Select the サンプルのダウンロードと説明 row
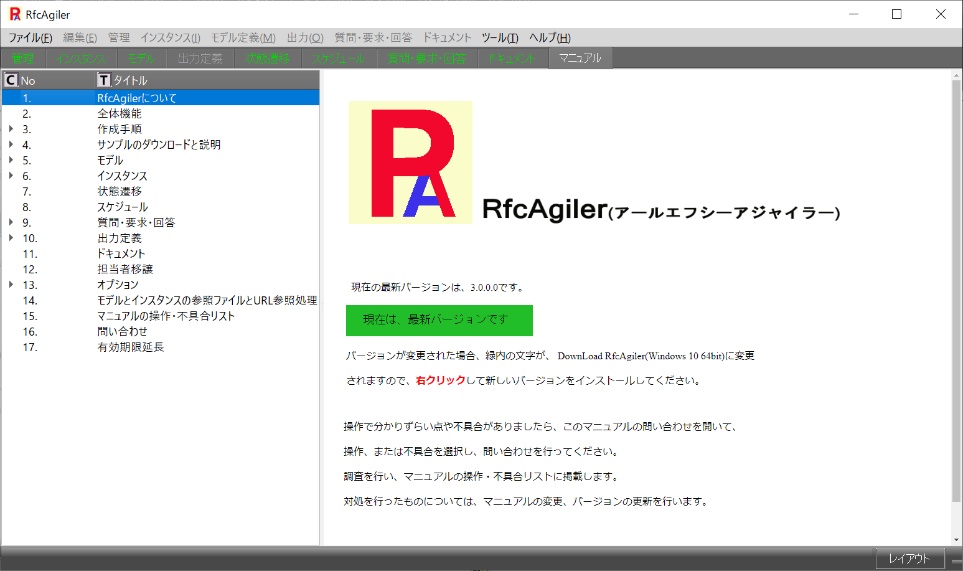Viewport: 963px width, 571px height. 160,144
